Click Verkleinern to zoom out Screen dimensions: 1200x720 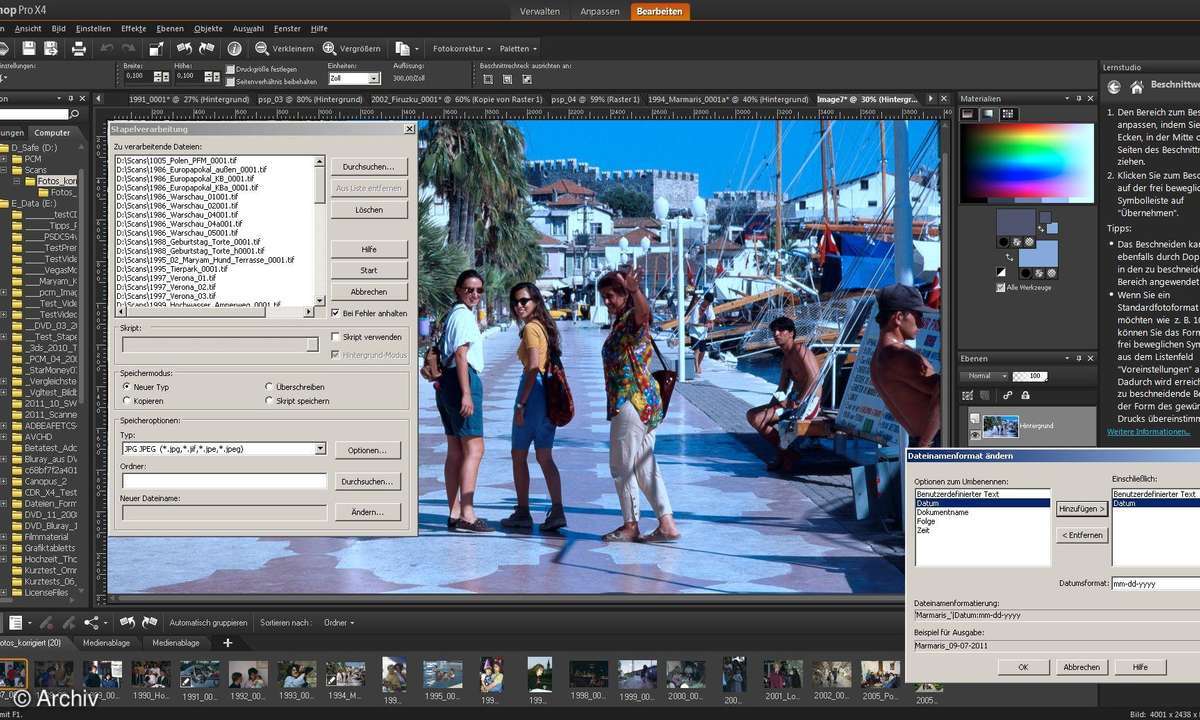tap(284, 48)
